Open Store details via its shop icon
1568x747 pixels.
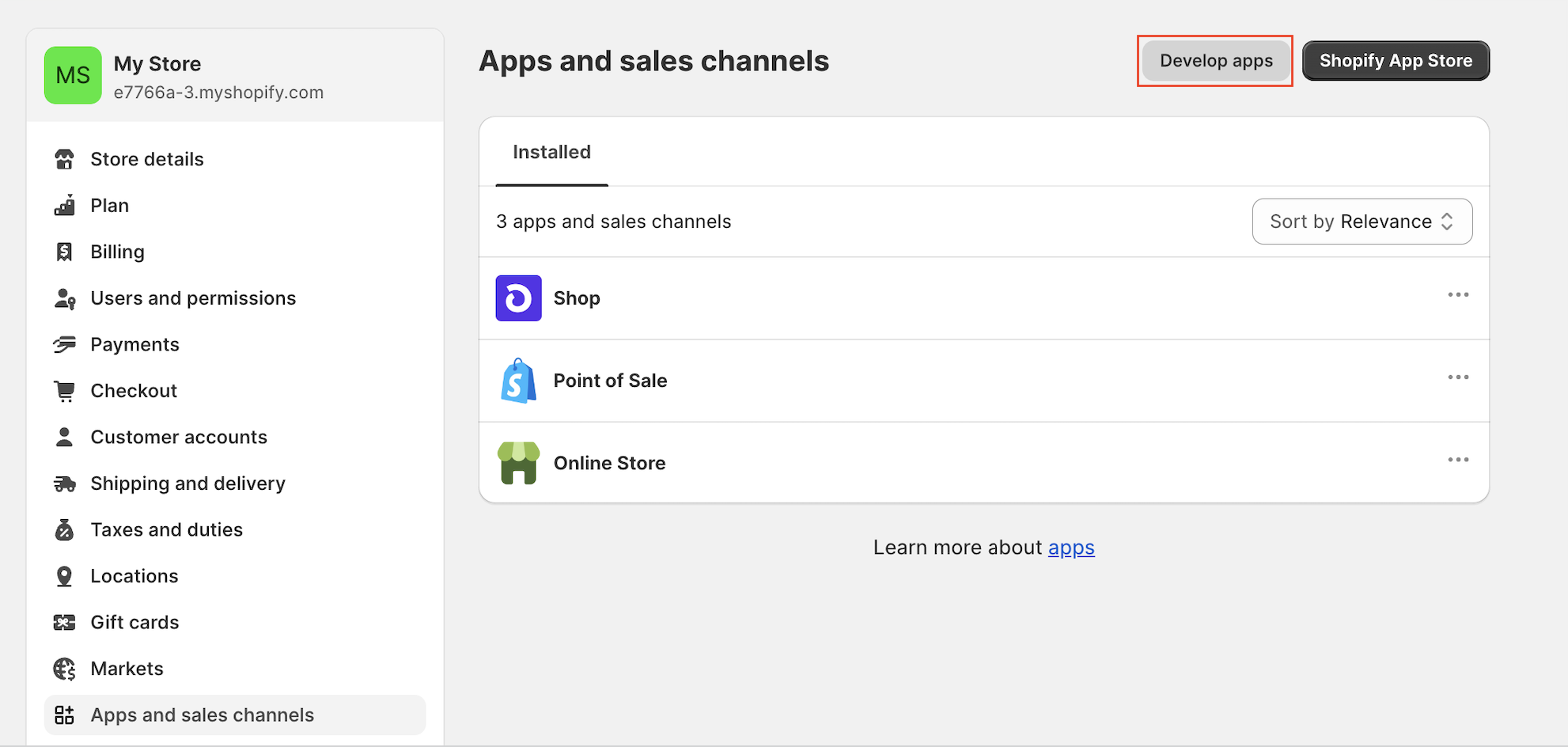point(64,159)
